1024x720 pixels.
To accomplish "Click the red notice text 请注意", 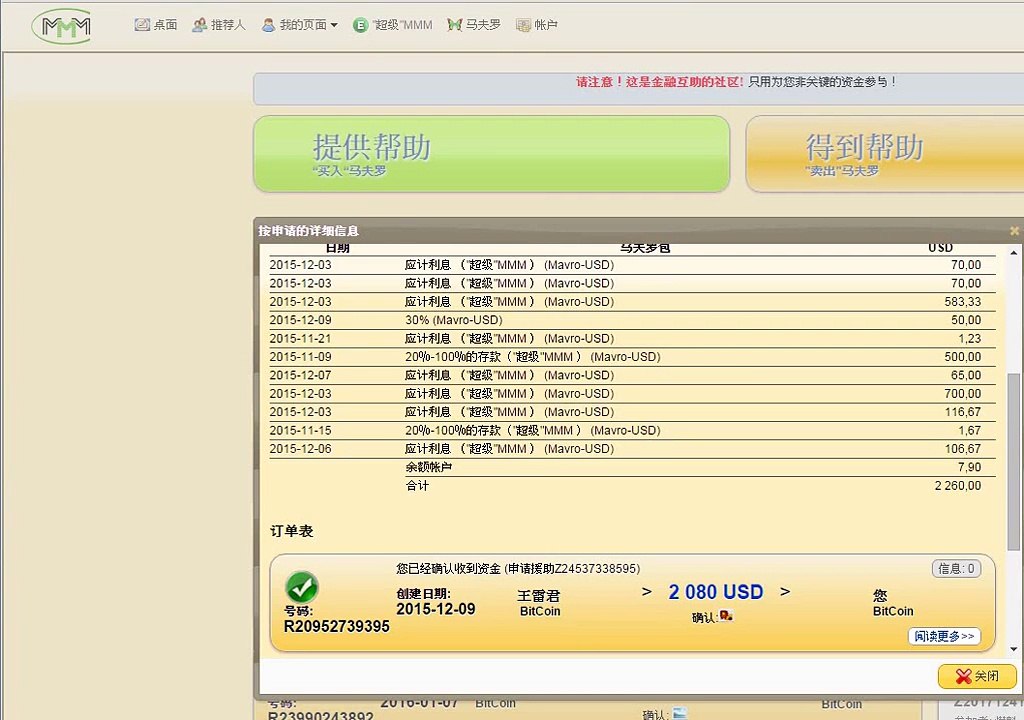I will [660, 82].
